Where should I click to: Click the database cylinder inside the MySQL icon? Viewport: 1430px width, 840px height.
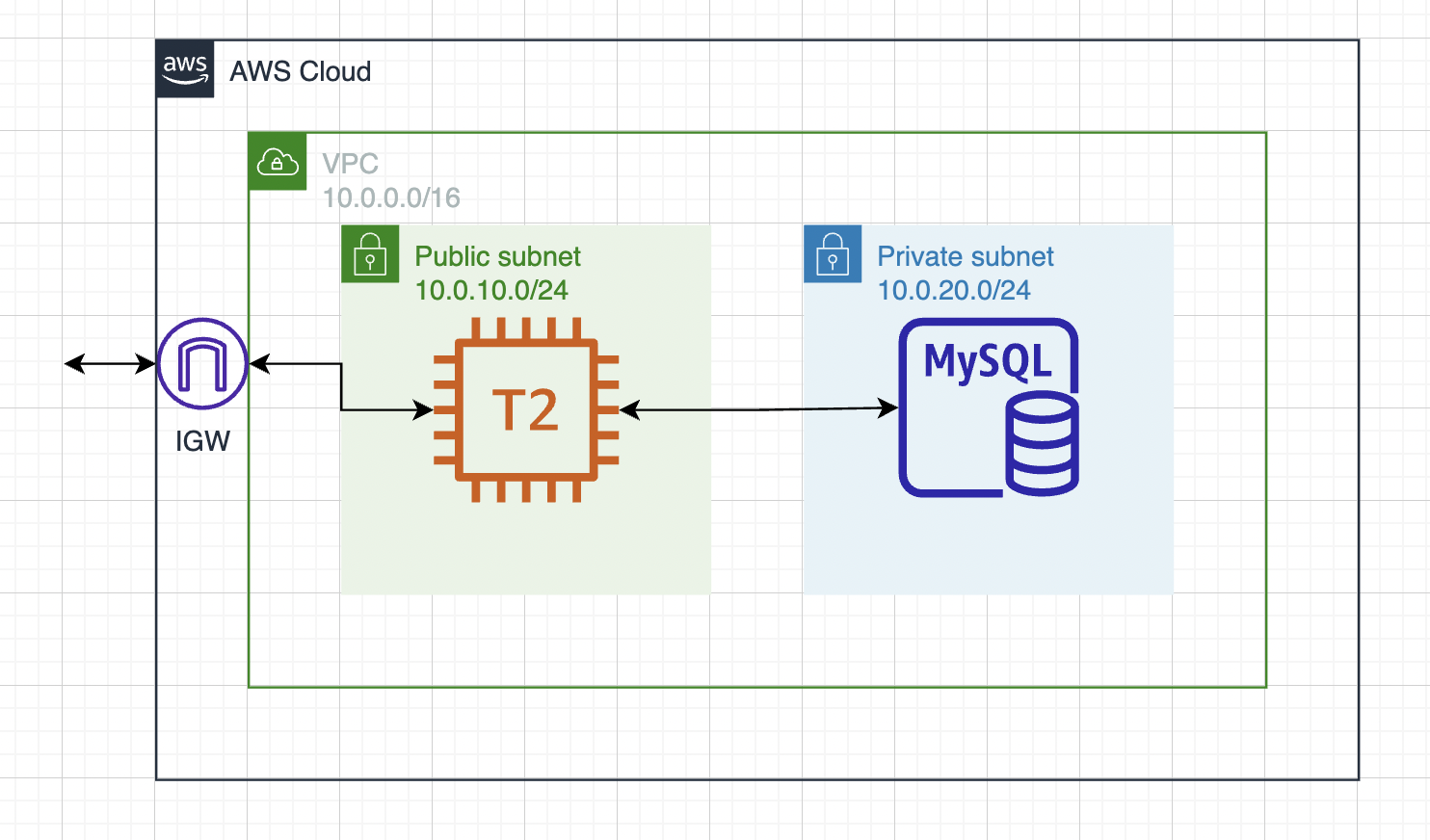tap(1044, 443)
